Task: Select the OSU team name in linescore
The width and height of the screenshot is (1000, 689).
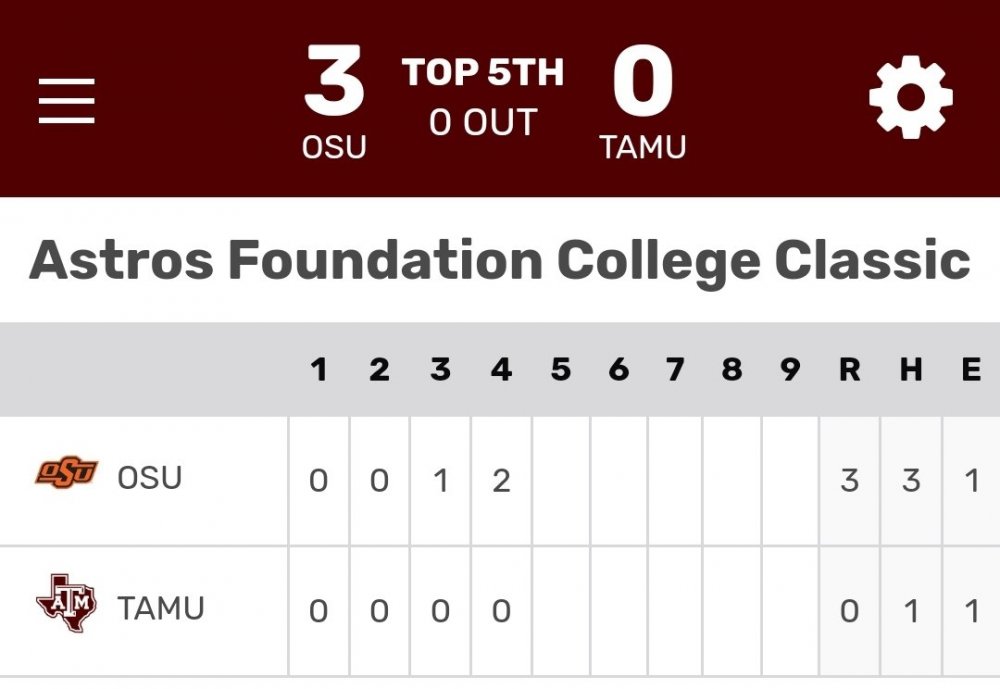Action: tap(150, 477)
